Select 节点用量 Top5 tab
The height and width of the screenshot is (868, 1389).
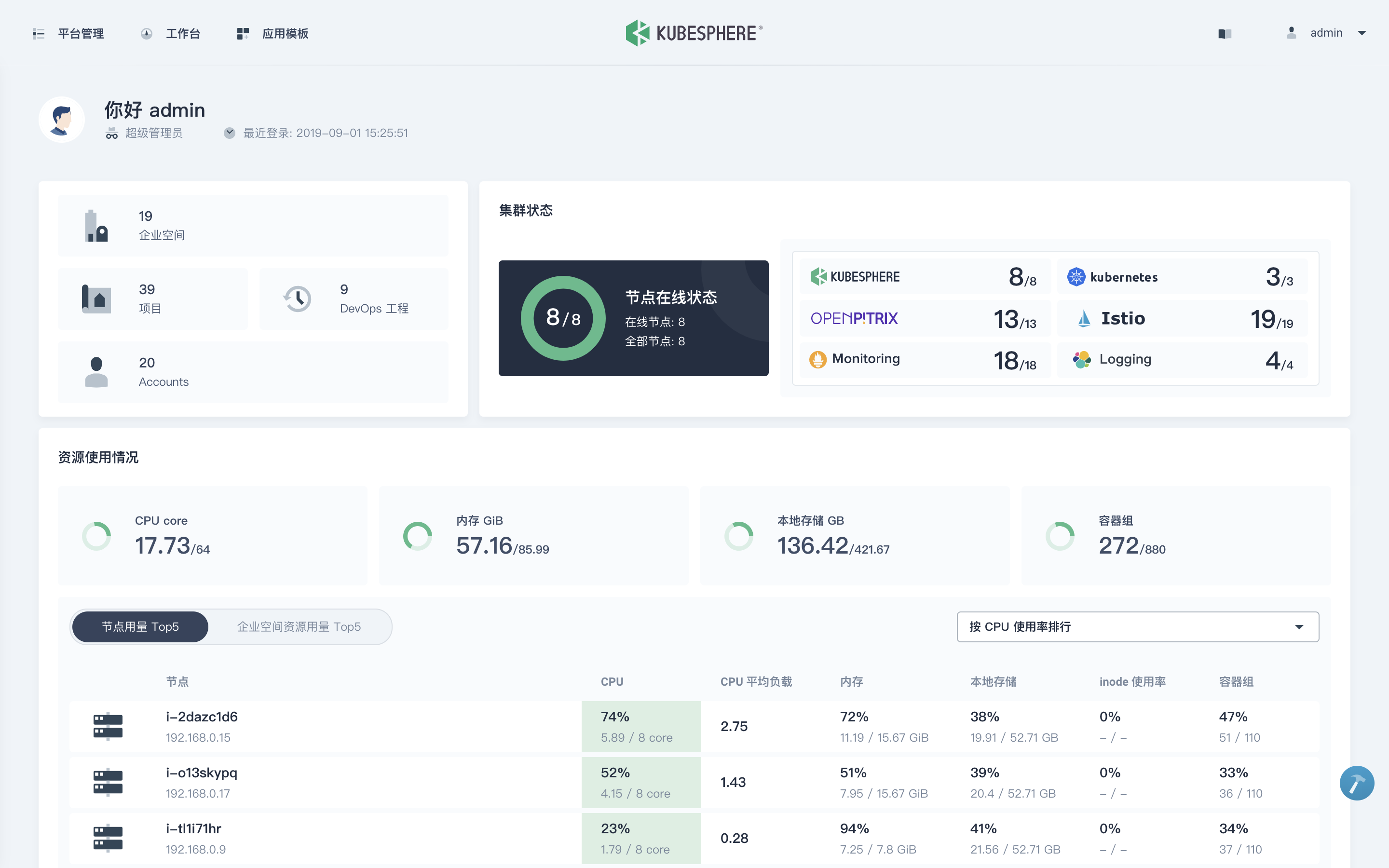pyautogui.click(x=140, y=627)
